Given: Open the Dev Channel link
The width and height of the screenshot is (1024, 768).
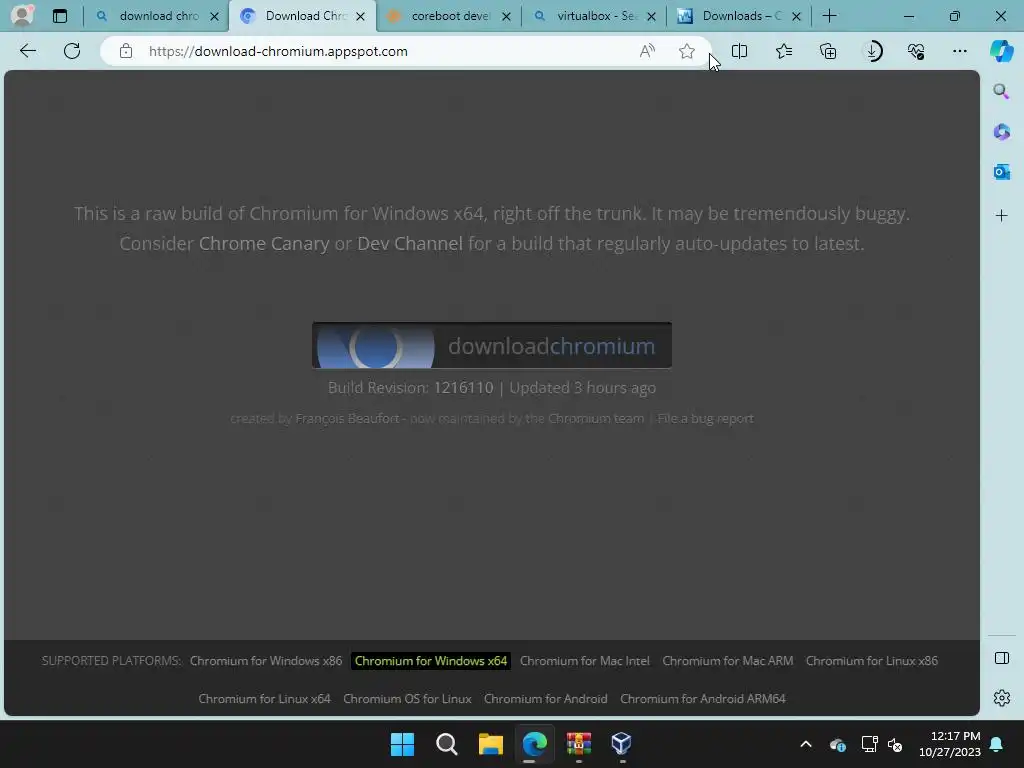Looking at the screenshot, I should click(x=410, y=244).
